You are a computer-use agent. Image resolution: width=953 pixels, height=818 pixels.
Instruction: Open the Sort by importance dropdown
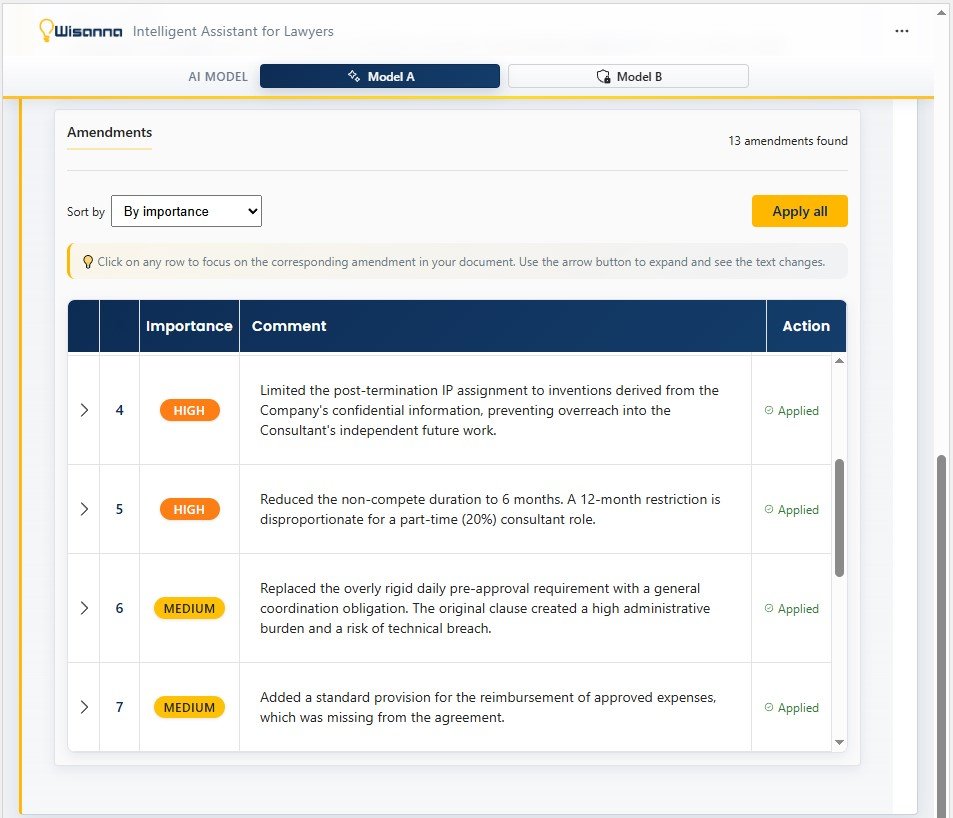tap(186, 211)
